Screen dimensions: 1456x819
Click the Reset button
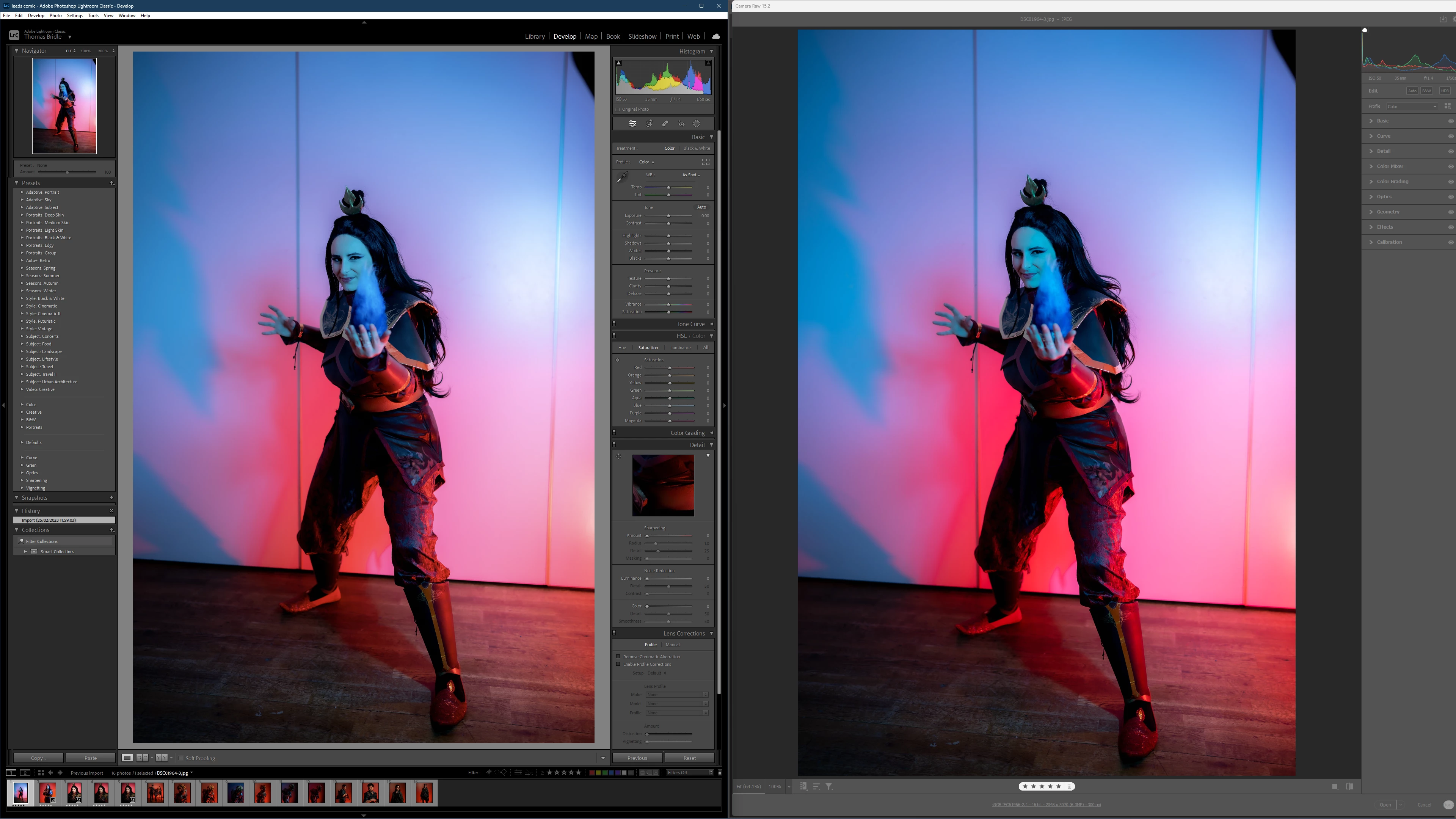[x=689, y=758]
